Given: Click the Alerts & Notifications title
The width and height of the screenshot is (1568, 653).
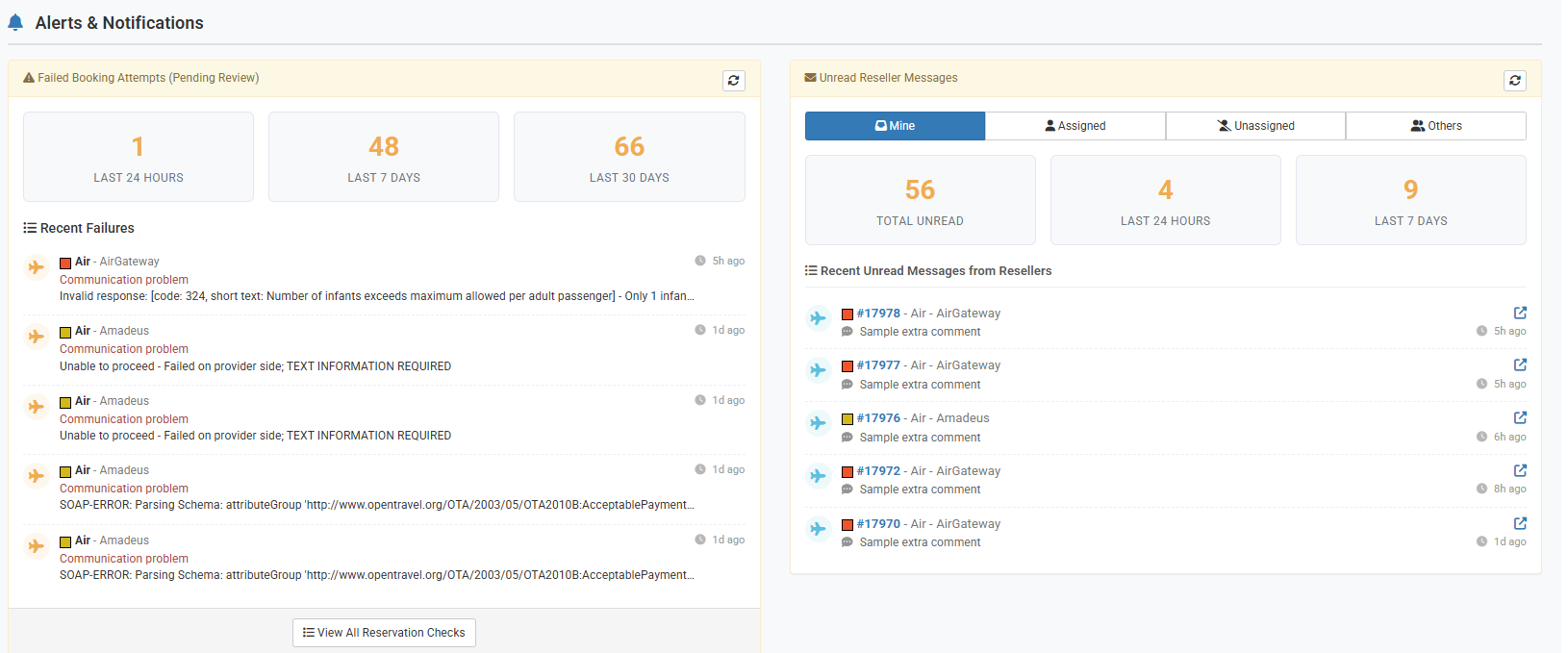Looking at the screenshot, I should pyautogui.click(x=119, y=23).
